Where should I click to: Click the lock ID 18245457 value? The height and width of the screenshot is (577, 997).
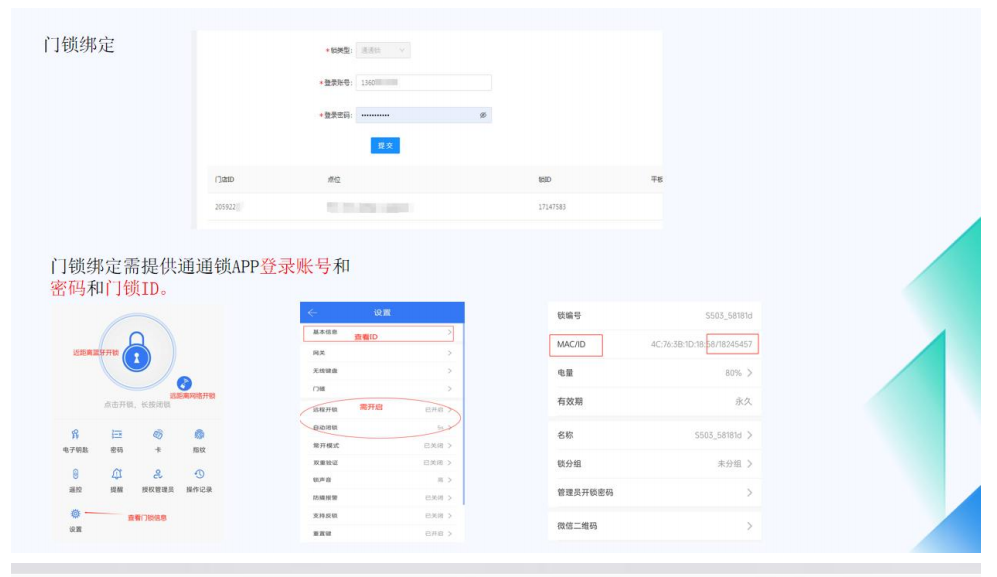click(x=733, y=344)
